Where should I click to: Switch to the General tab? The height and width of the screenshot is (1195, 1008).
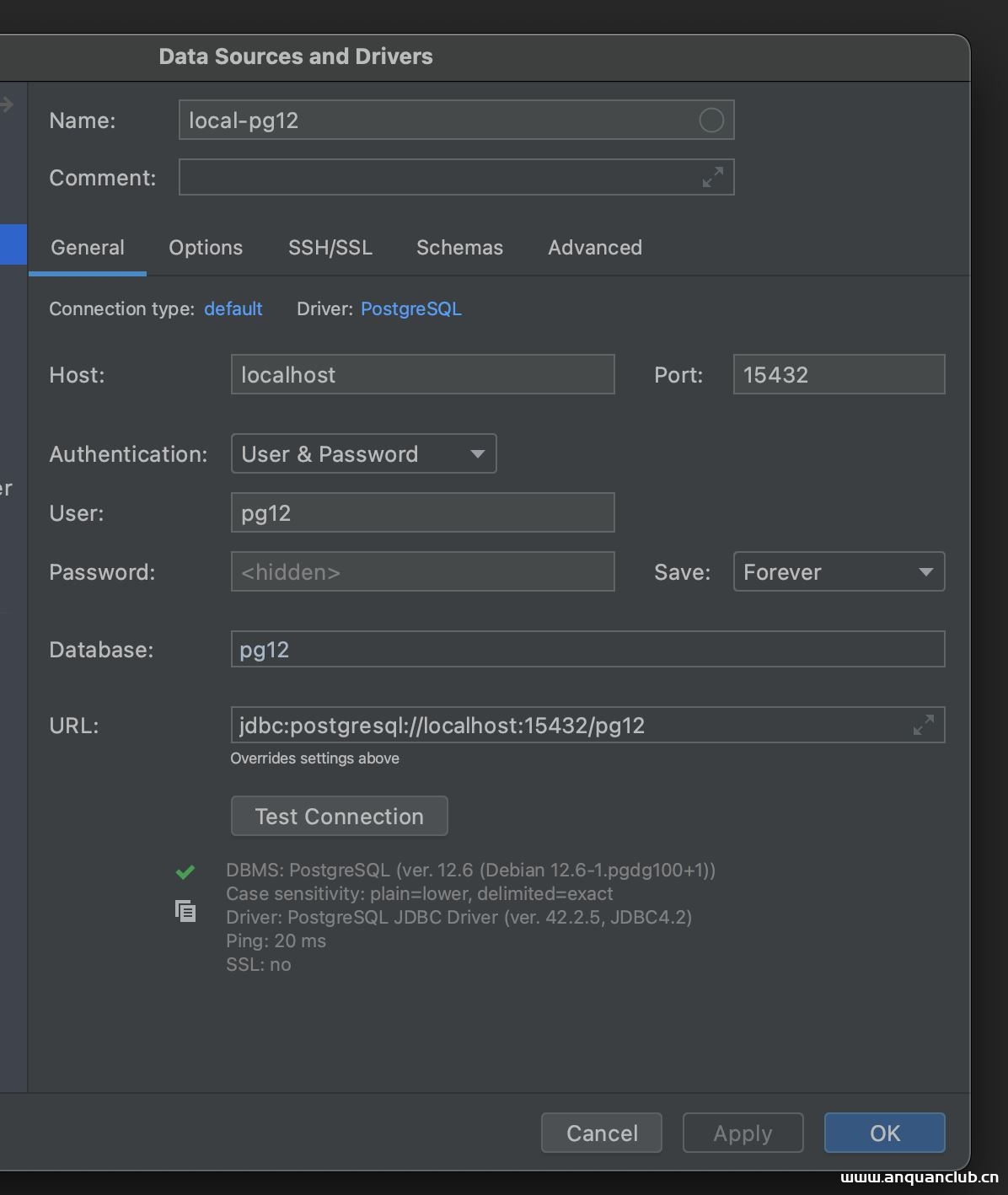click(x=88, y=247)
